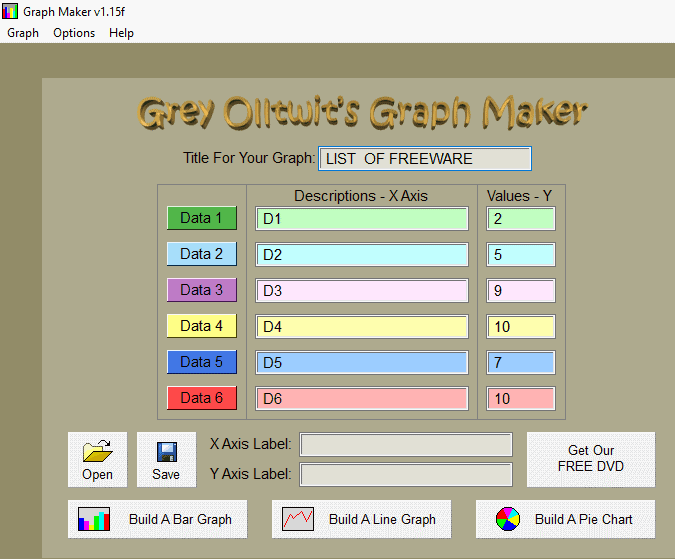Click Data 5 value field showing 7
This screenshot has width=675, height=559.
pyautogui.click(x=521, y=362)
